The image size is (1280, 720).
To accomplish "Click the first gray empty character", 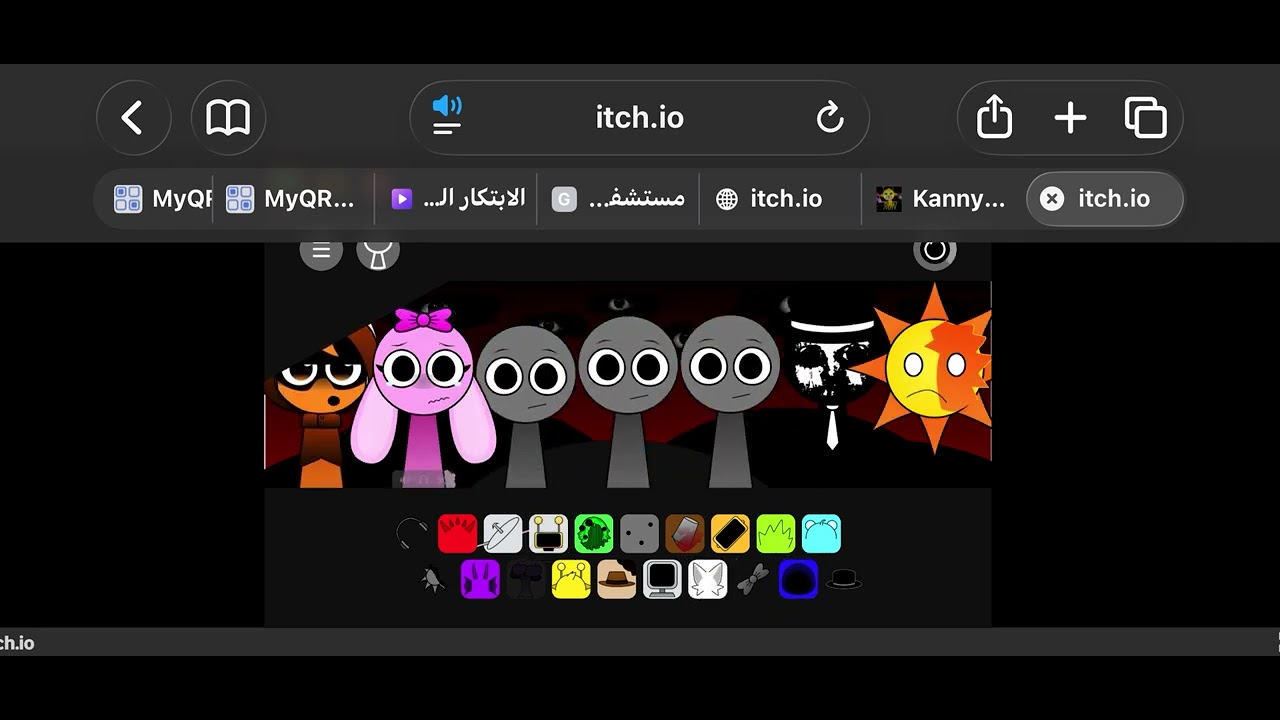I will pos(525,406).
